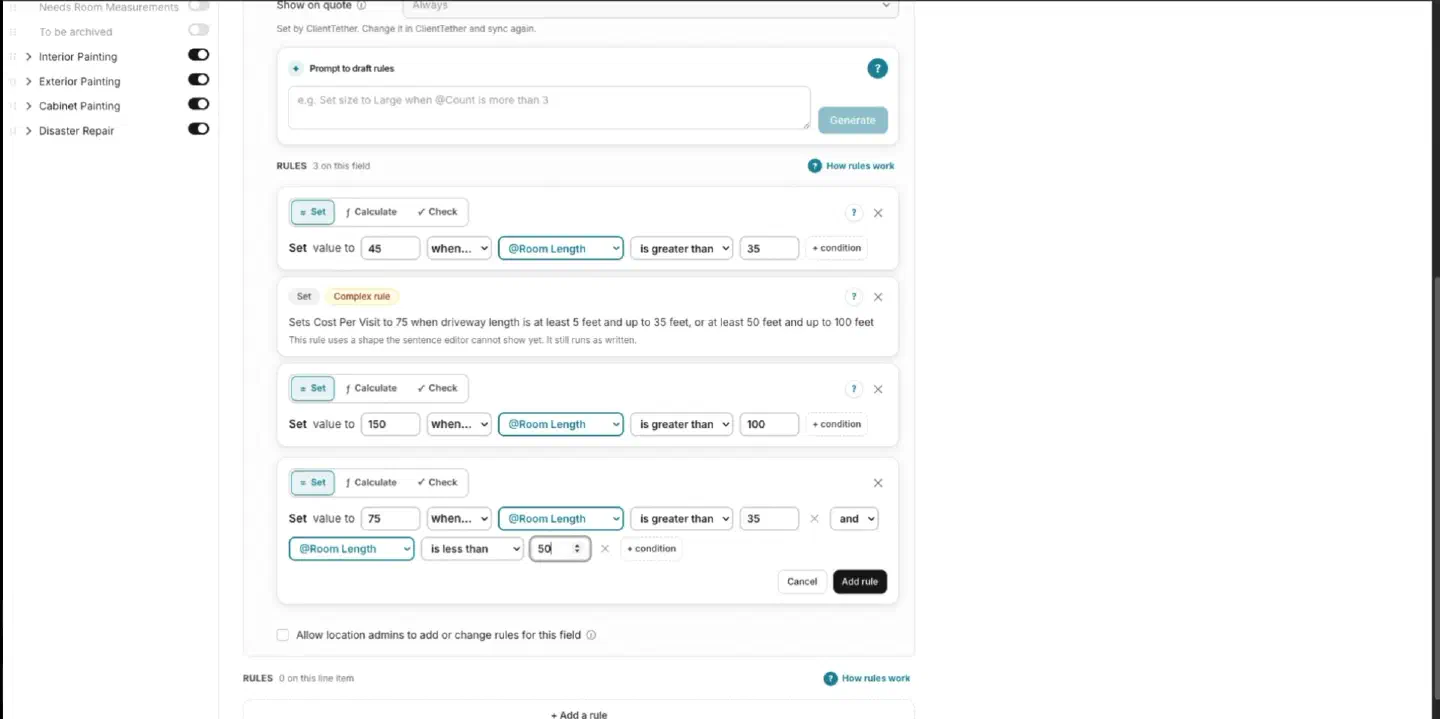Check Allow location admins to add or change rules
The image size is (1440, 719).
click(283, 635)
